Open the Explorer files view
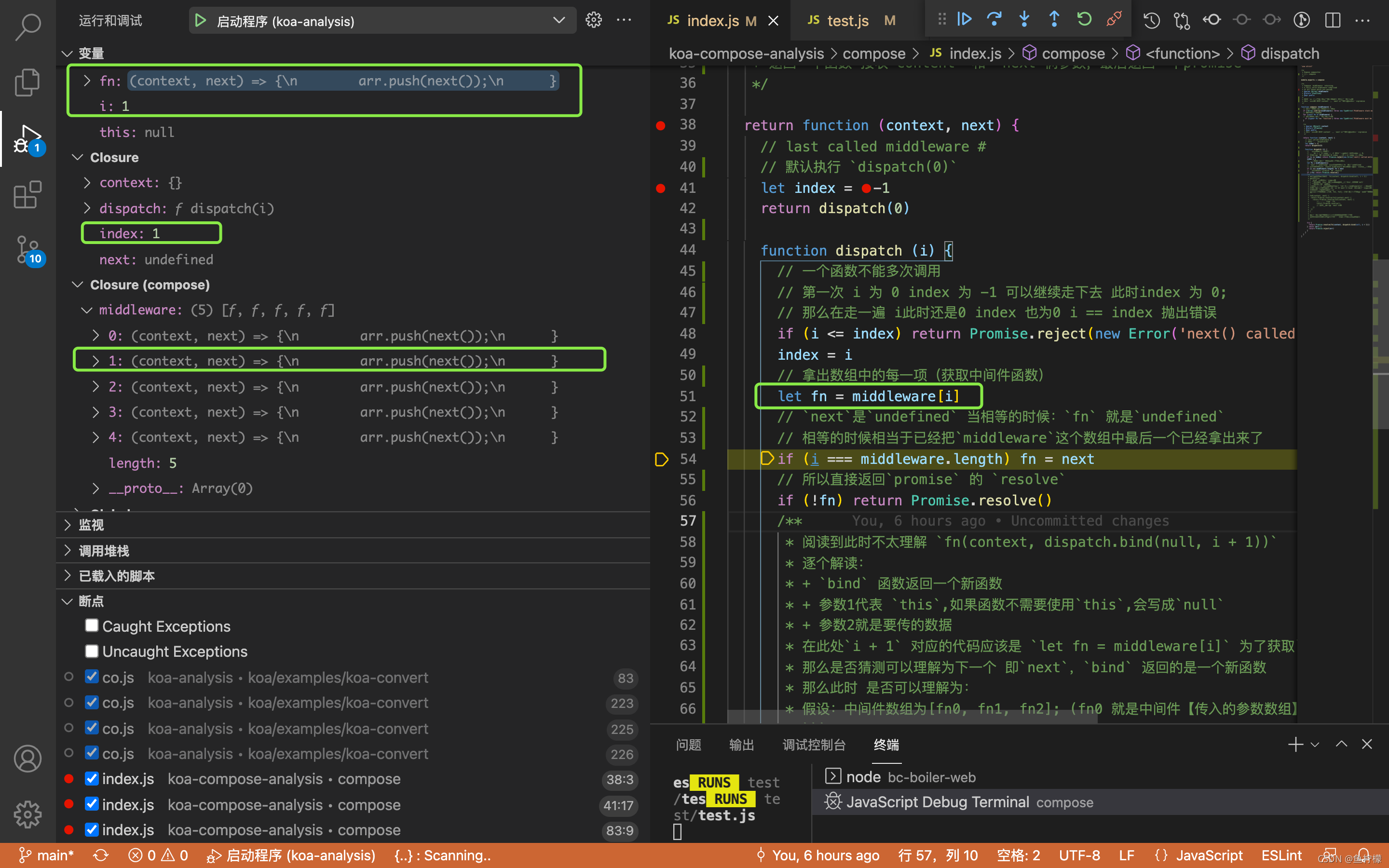Image resolution: width=1389 pixels, height=868 pixels. (27, 82)
